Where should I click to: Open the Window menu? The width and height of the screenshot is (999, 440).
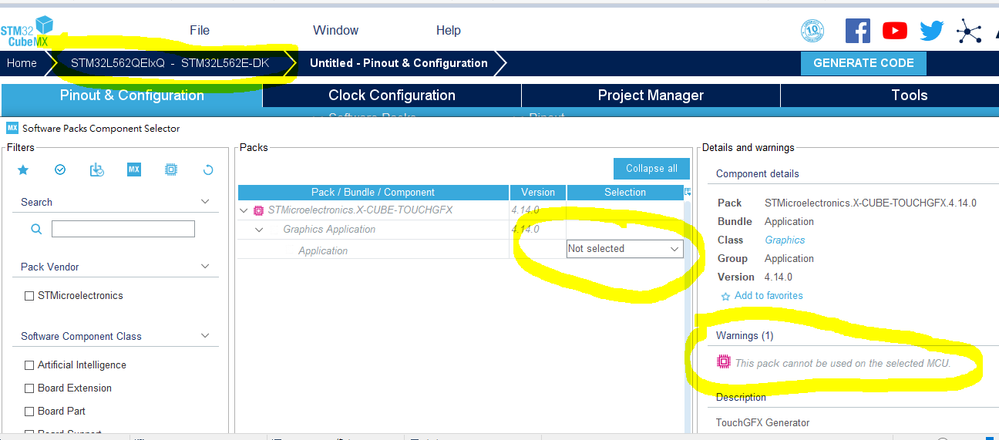pyautogui.click(x=336, y=30)
